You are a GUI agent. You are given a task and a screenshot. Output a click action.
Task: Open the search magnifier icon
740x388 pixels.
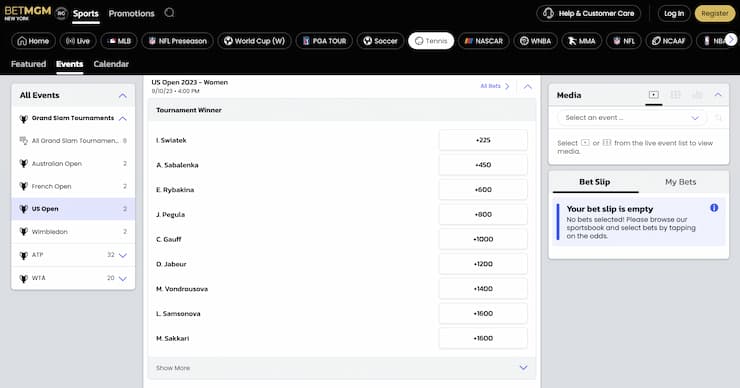169,13
